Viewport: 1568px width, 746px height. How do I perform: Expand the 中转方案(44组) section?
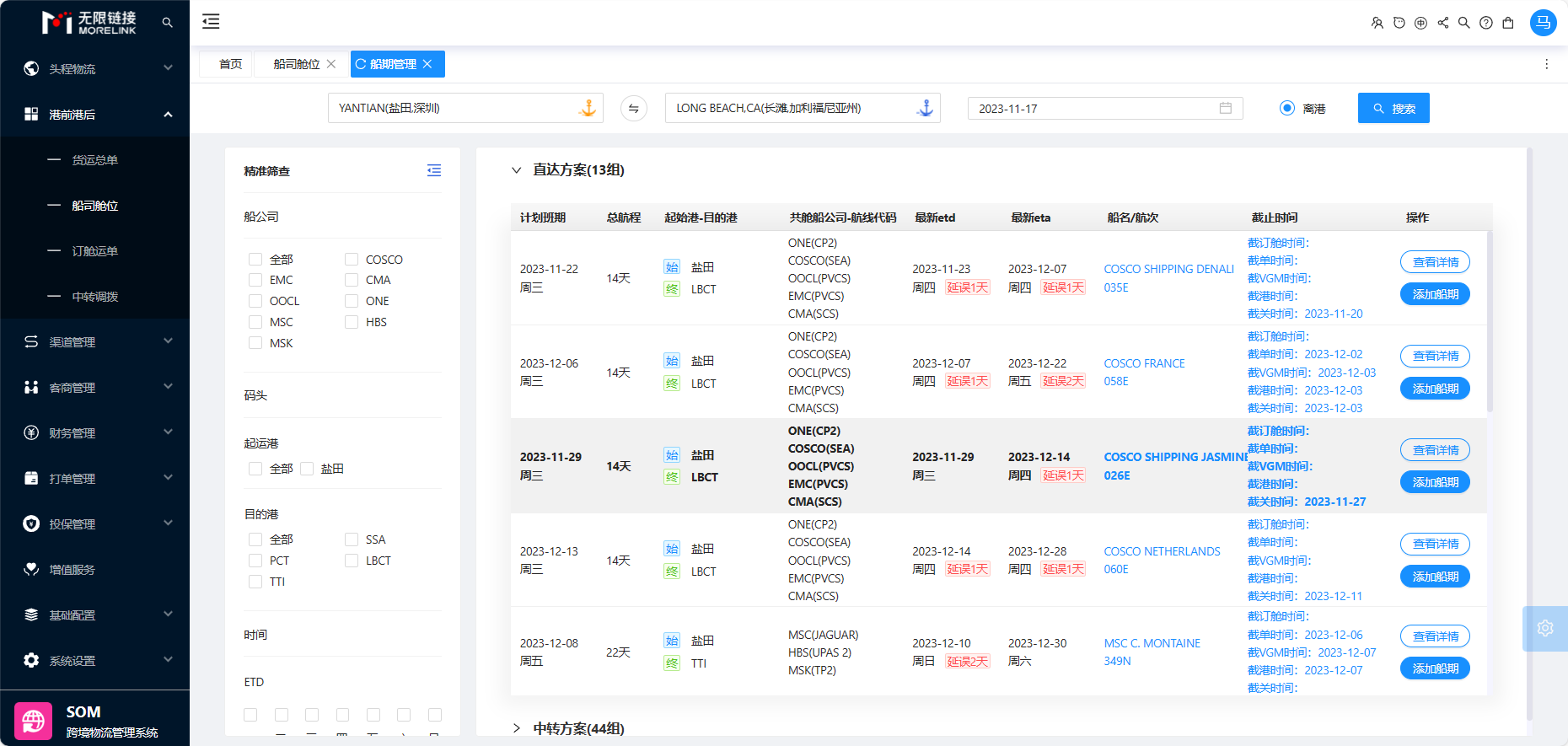click(517, 728)
